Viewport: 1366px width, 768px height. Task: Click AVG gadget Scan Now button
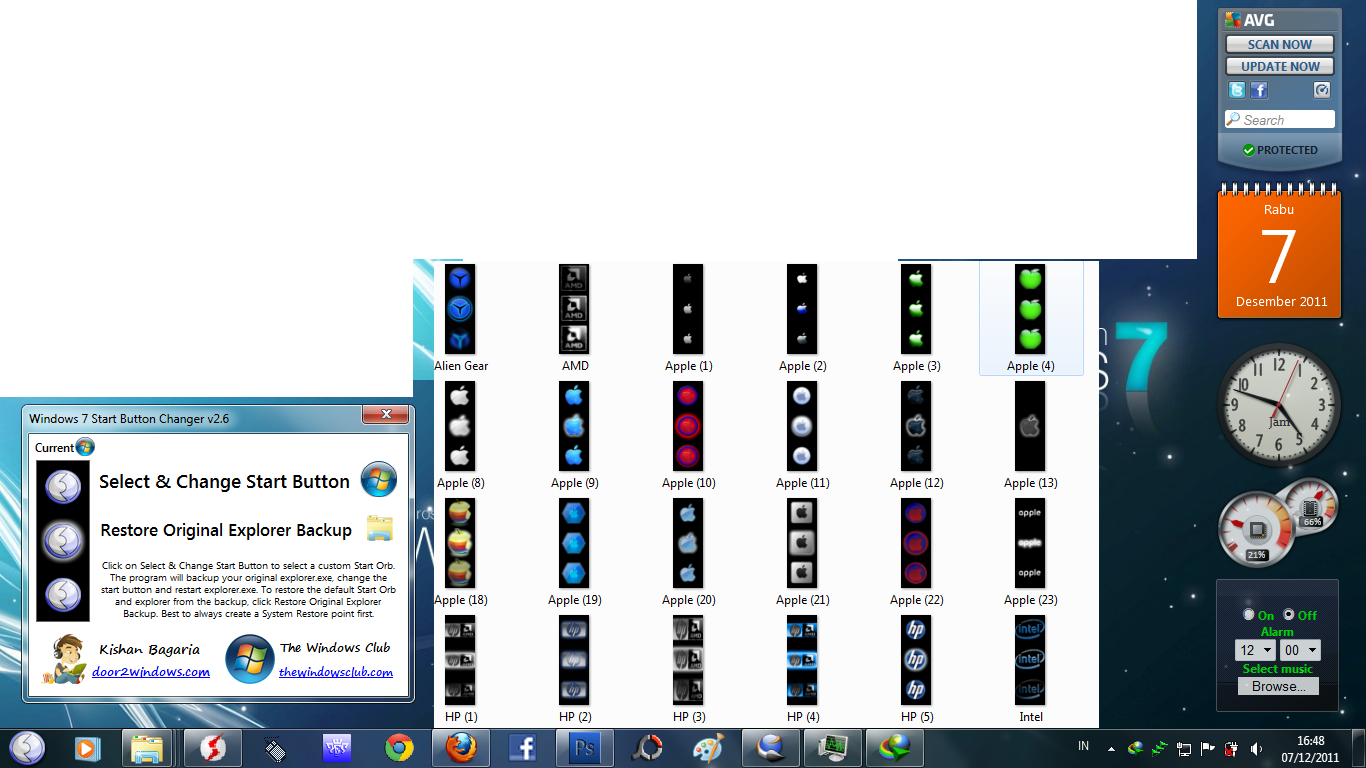click(x=1280, y=44)
